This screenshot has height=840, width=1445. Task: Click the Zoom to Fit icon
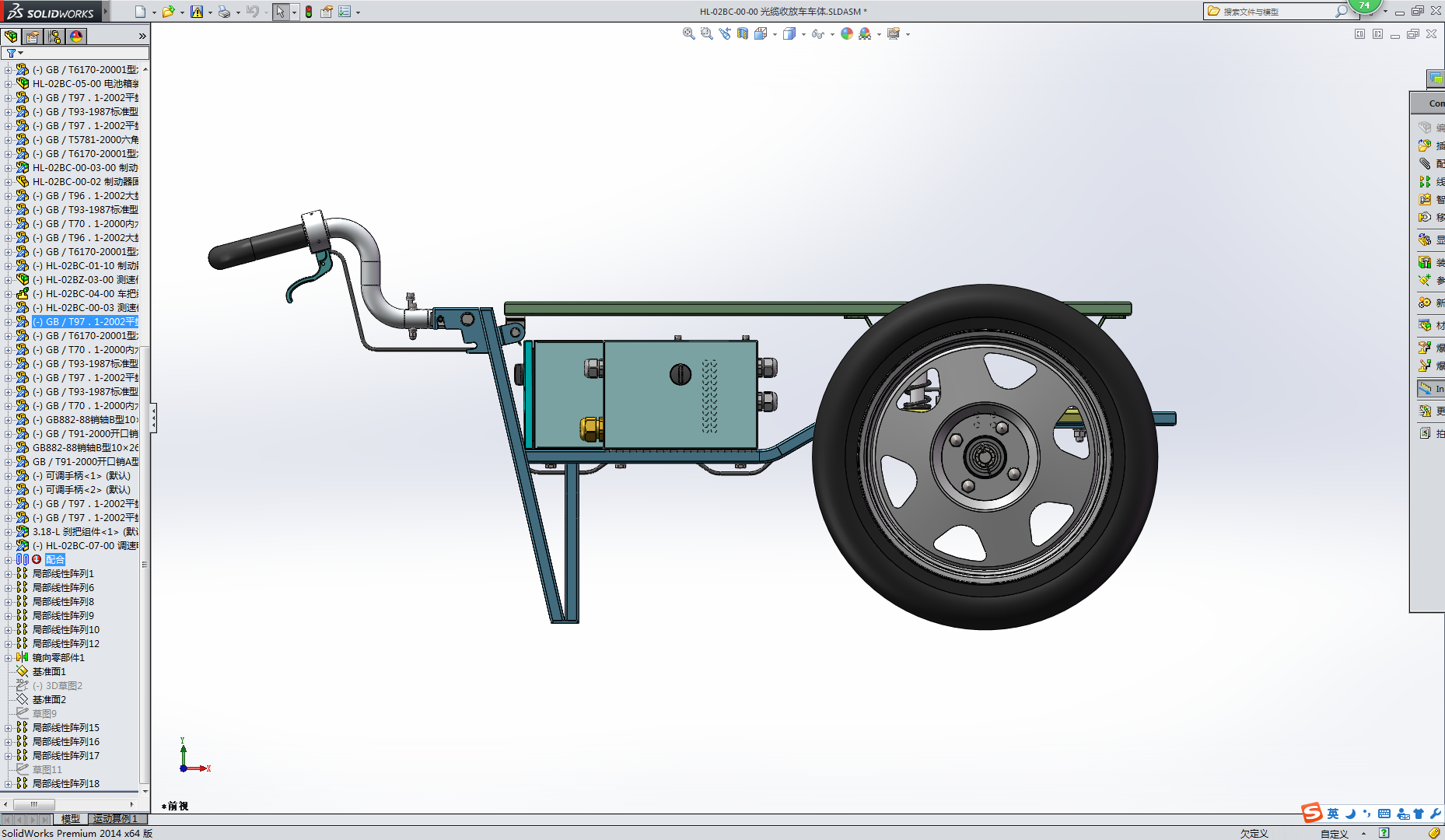[x=688, y=33]
